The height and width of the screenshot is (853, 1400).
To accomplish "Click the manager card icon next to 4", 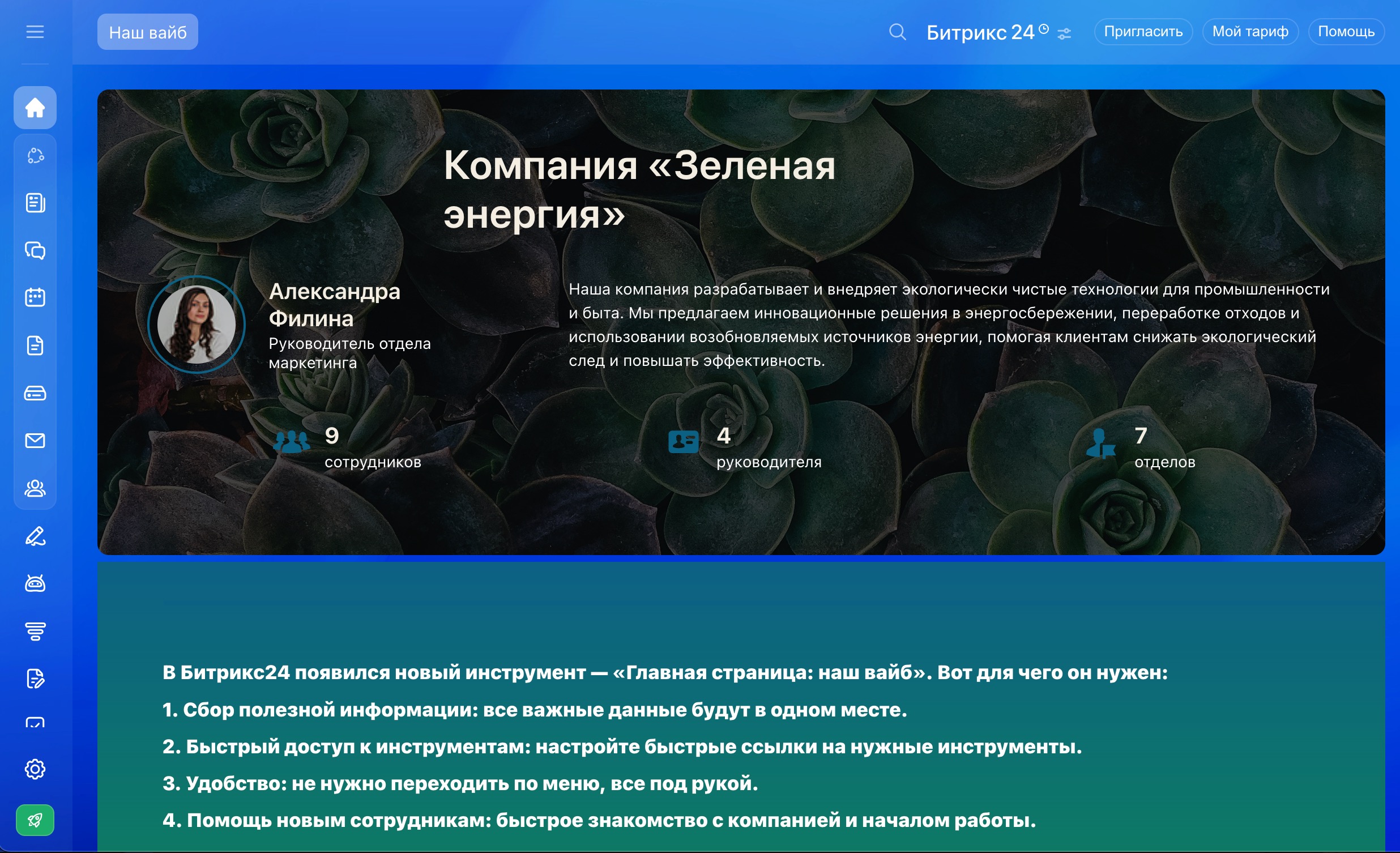I will click(x=684, y=442).
